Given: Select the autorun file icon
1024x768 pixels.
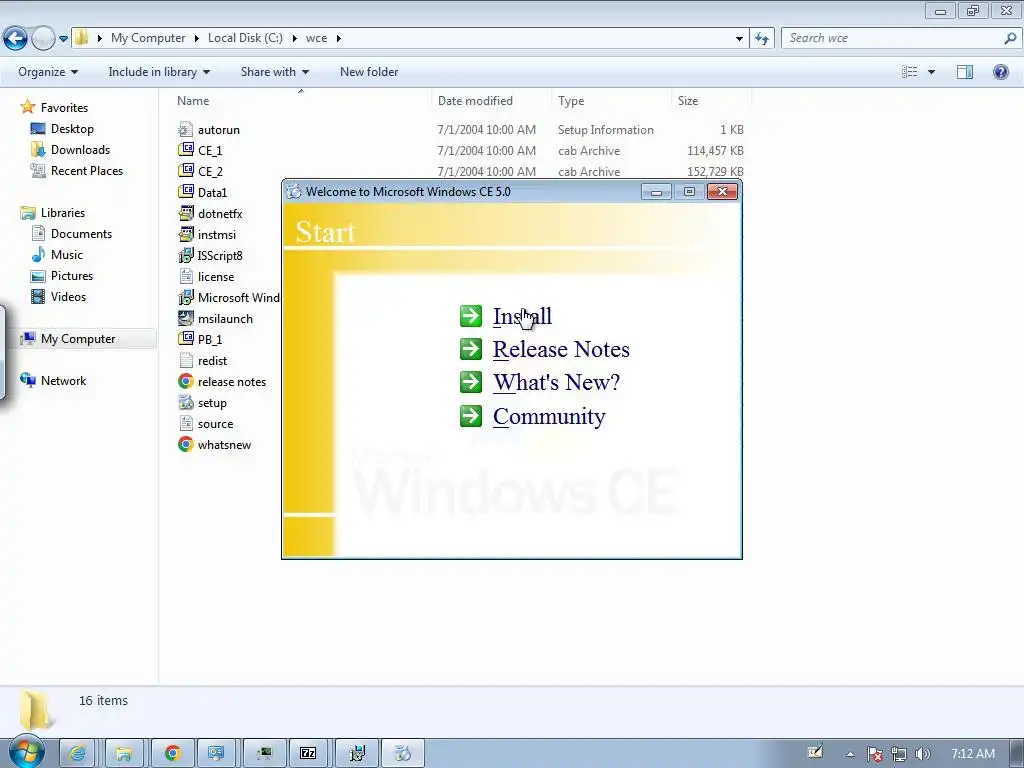Looking at the screenshot, I should point(185,129).
